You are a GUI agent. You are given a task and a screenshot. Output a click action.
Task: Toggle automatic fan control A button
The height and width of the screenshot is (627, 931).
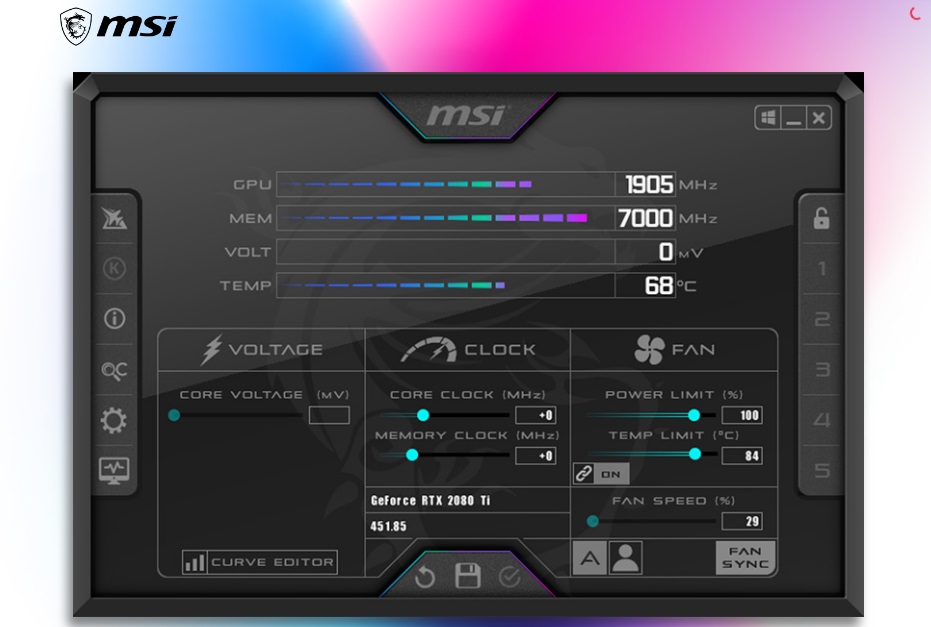tap(589, 558)
